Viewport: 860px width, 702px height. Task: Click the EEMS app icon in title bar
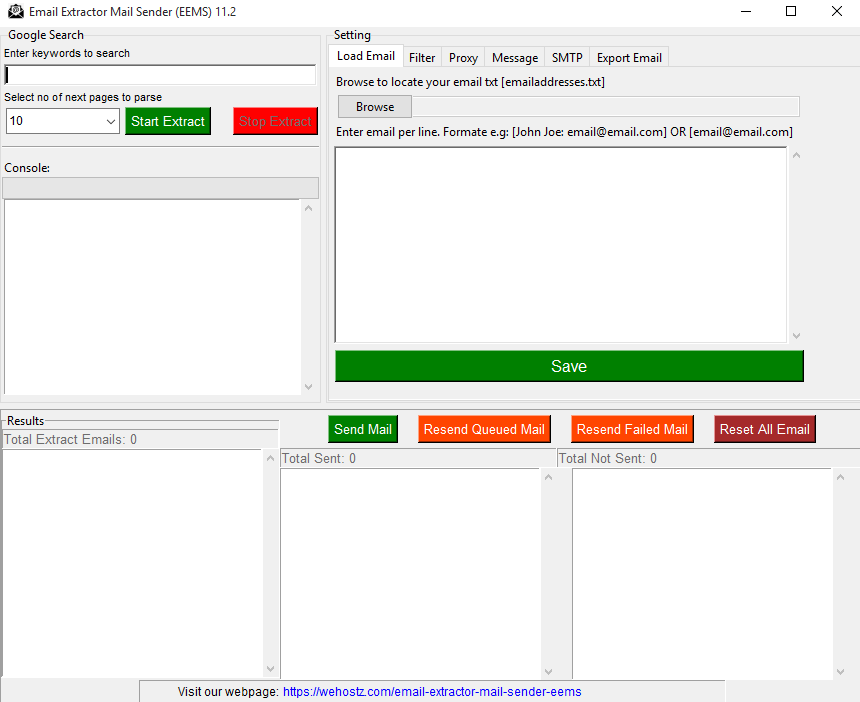(x=15, y=12)
